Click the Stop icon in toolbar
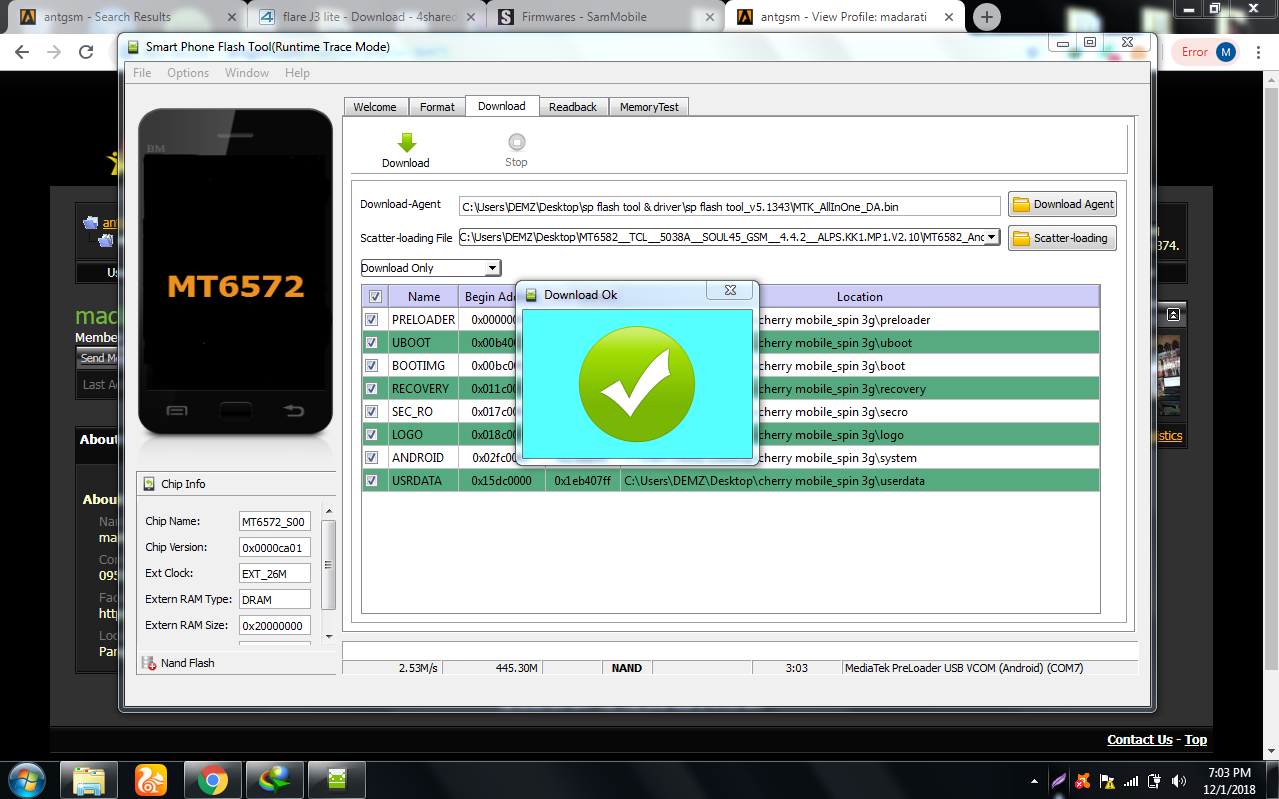1279x799 pixels. pos(516,142)
